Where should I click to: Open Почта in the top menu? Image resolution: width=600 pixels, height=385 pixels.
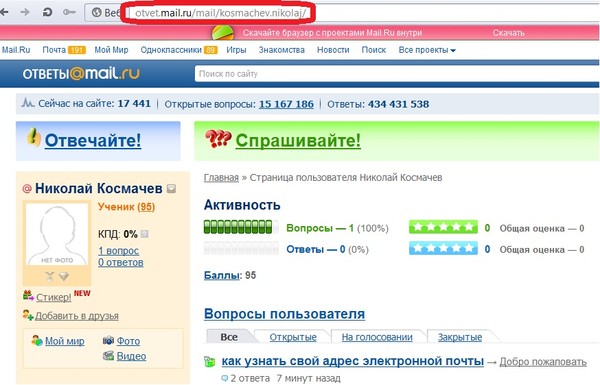[x=54, y=50]
